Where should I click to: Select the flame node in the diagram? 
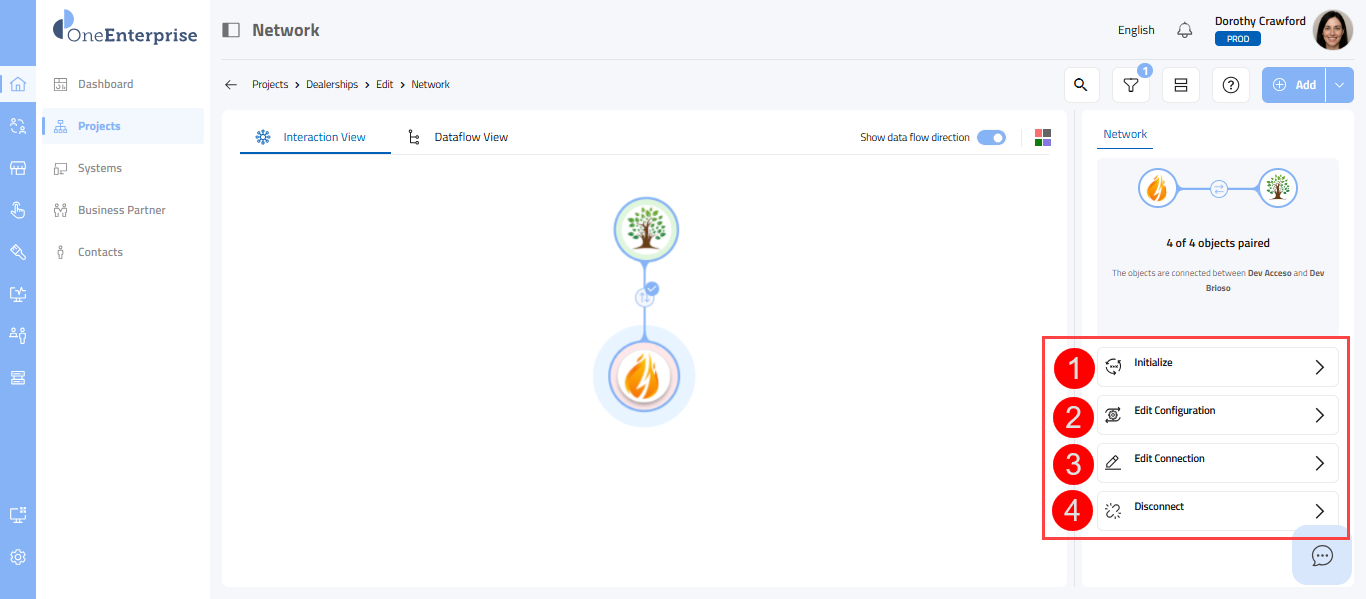point(644,377)
